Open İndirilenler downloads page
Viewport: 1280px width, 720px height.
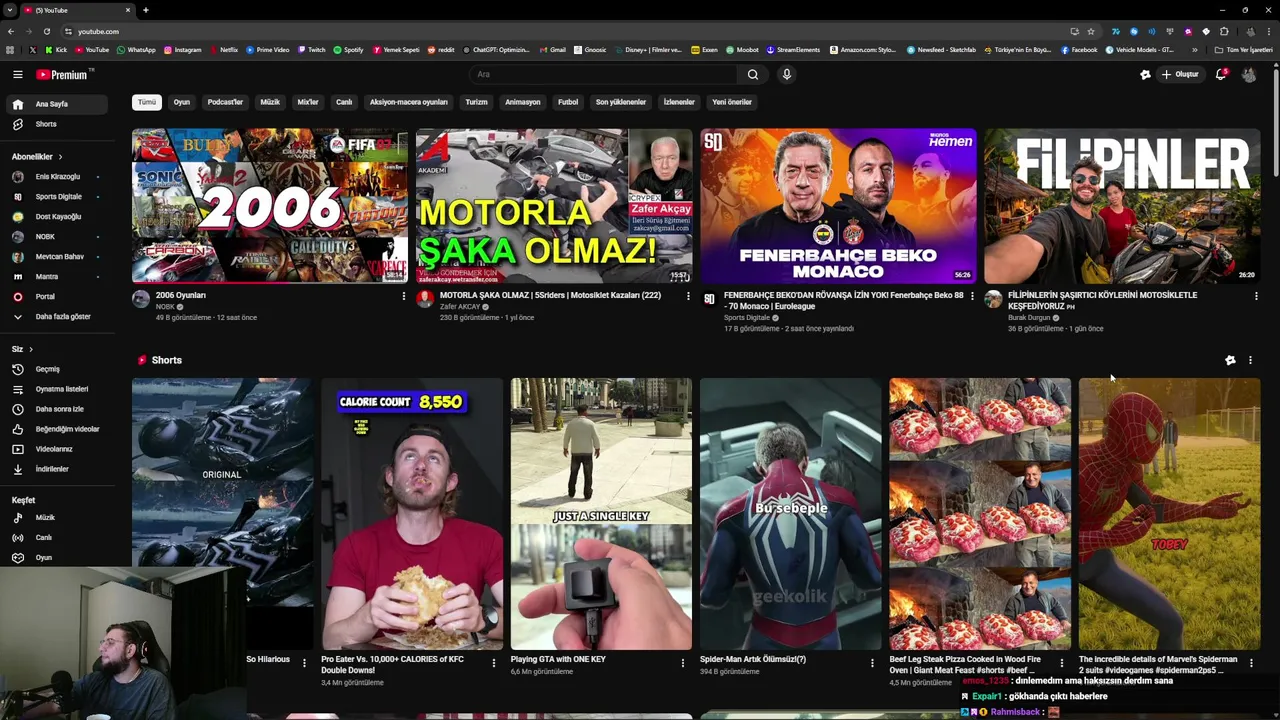point(55,469)
